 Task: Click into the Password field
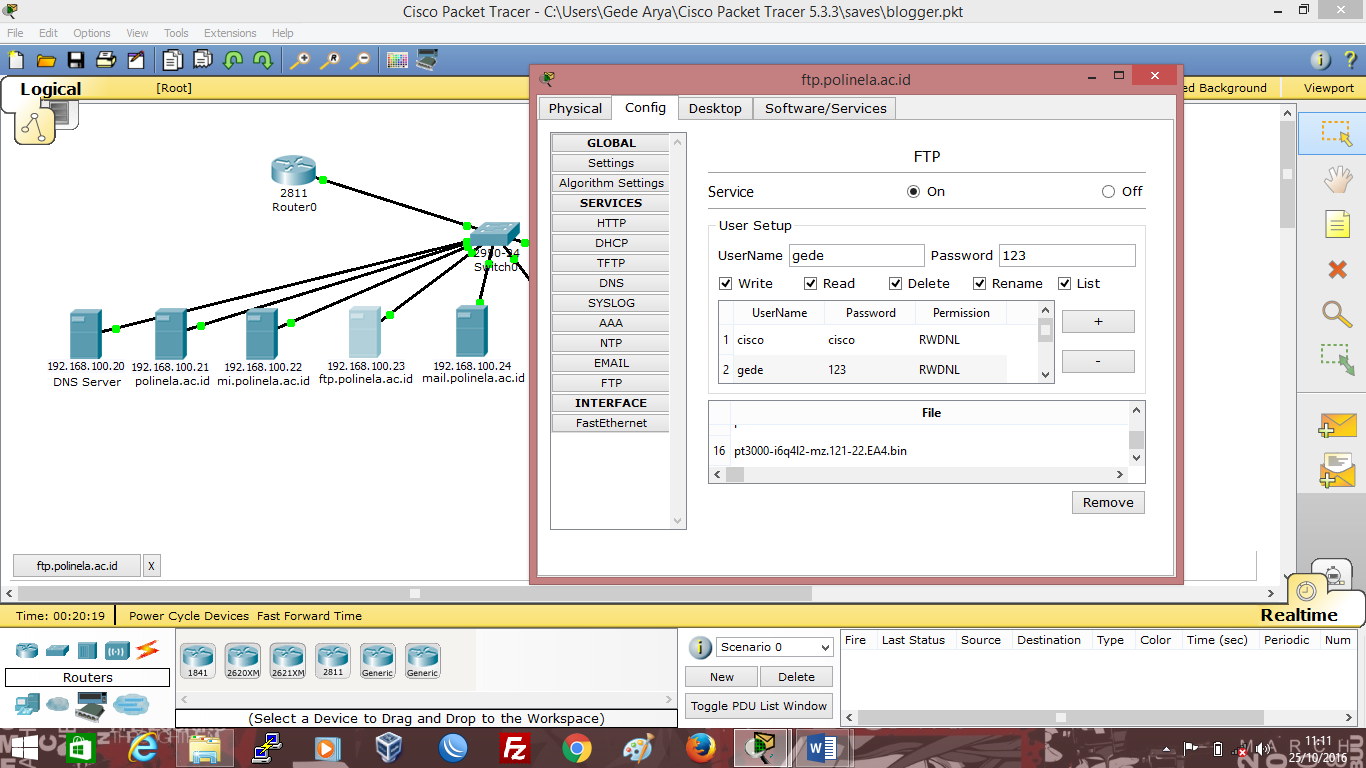(1068, 256)
